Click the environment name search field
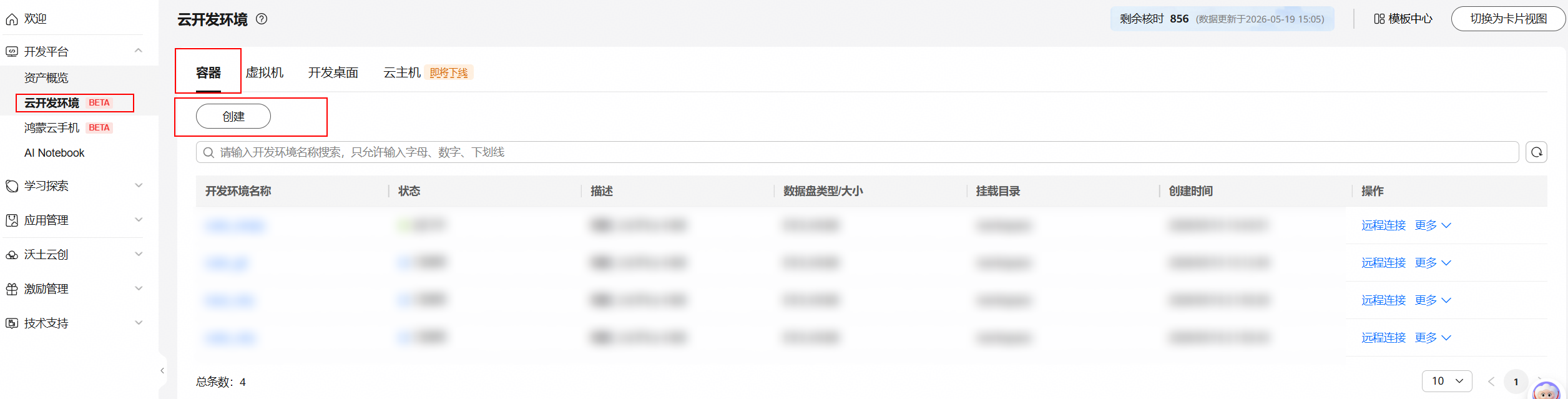Viewport: 1568px width, 399px height. point(857,152)
